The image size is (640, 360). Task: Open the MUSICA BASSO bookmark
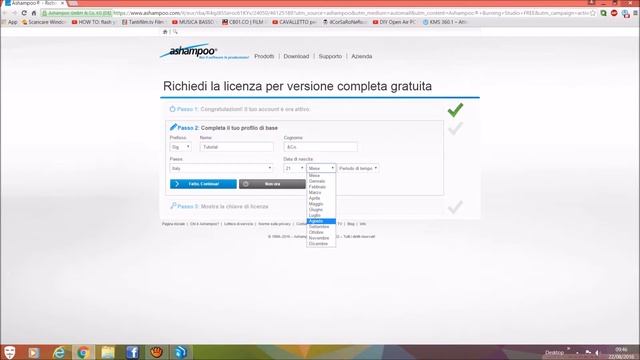coord(193,22)
